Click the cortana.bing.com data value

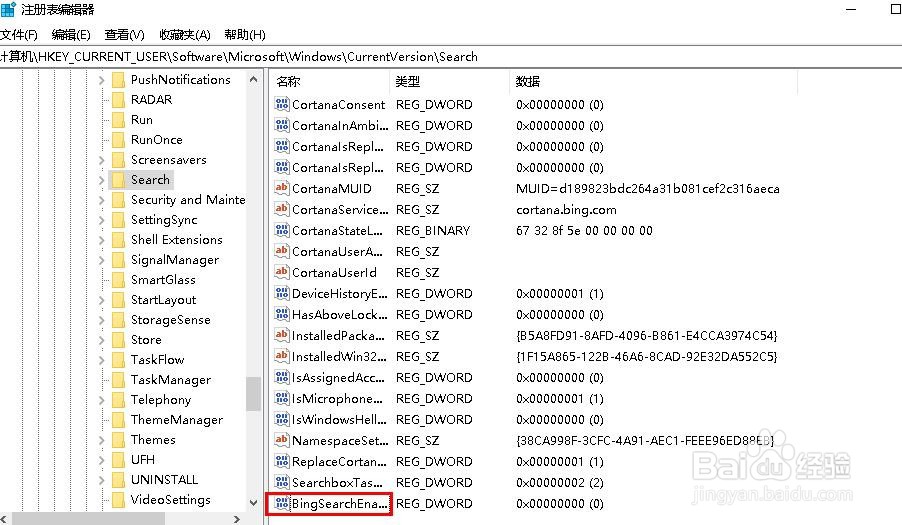click(x=566, y=210)
